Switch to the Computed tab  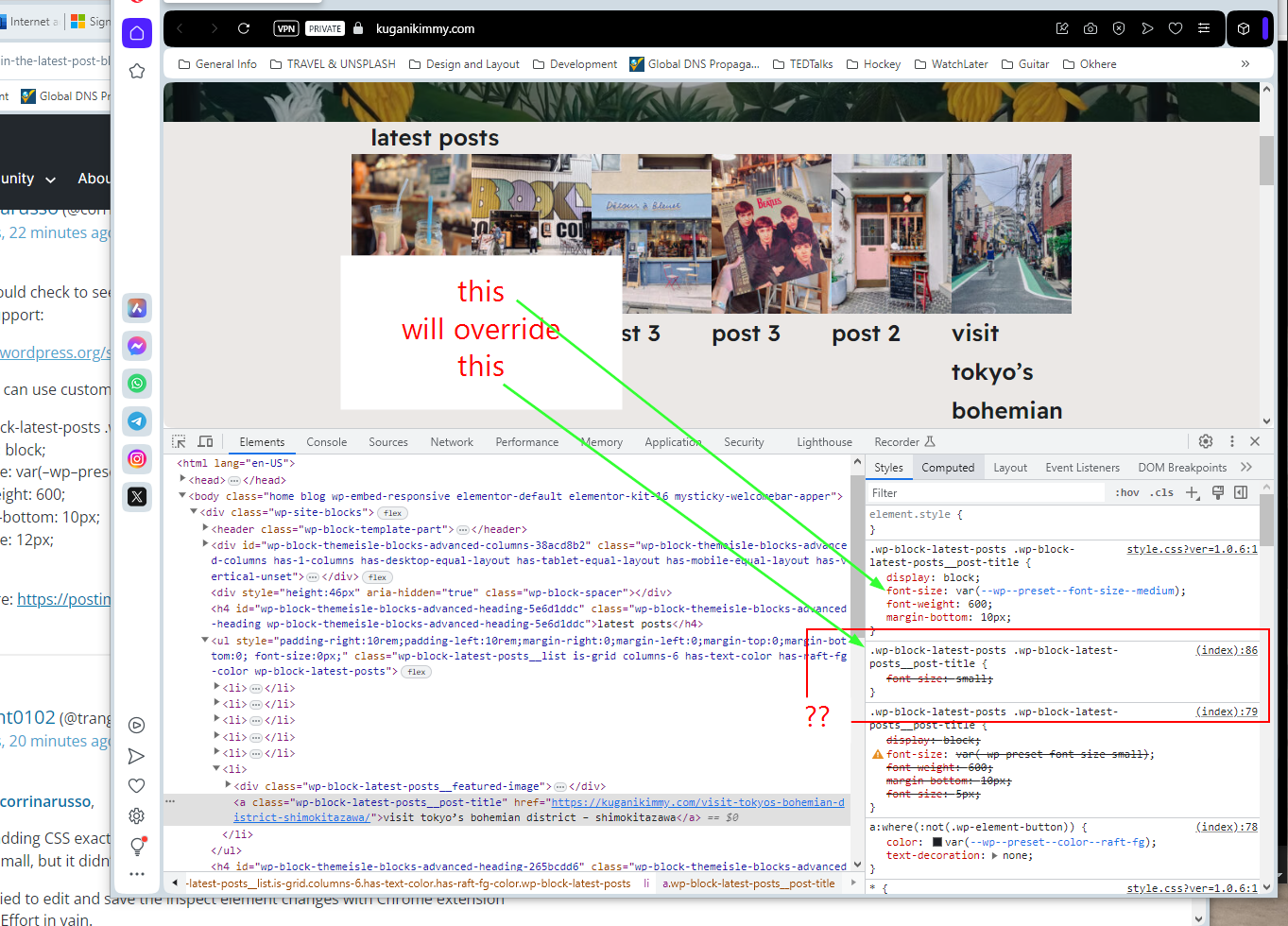[948, 467]
